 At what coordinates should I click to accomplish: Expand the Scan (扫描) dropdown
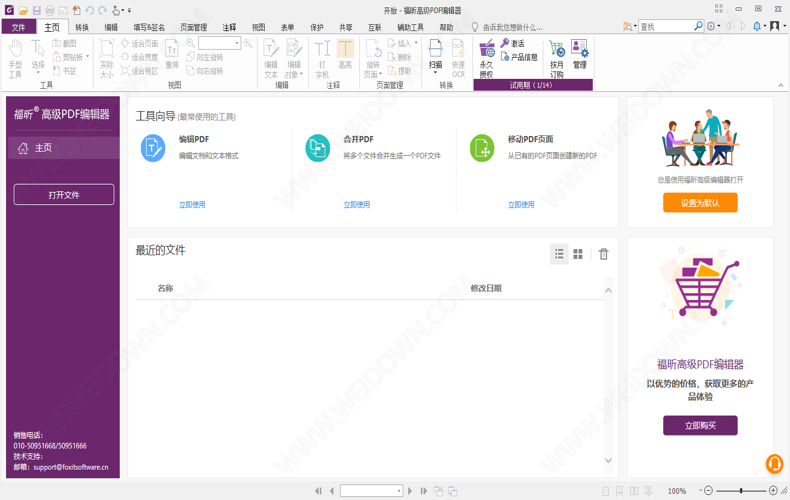pos(436,73)
